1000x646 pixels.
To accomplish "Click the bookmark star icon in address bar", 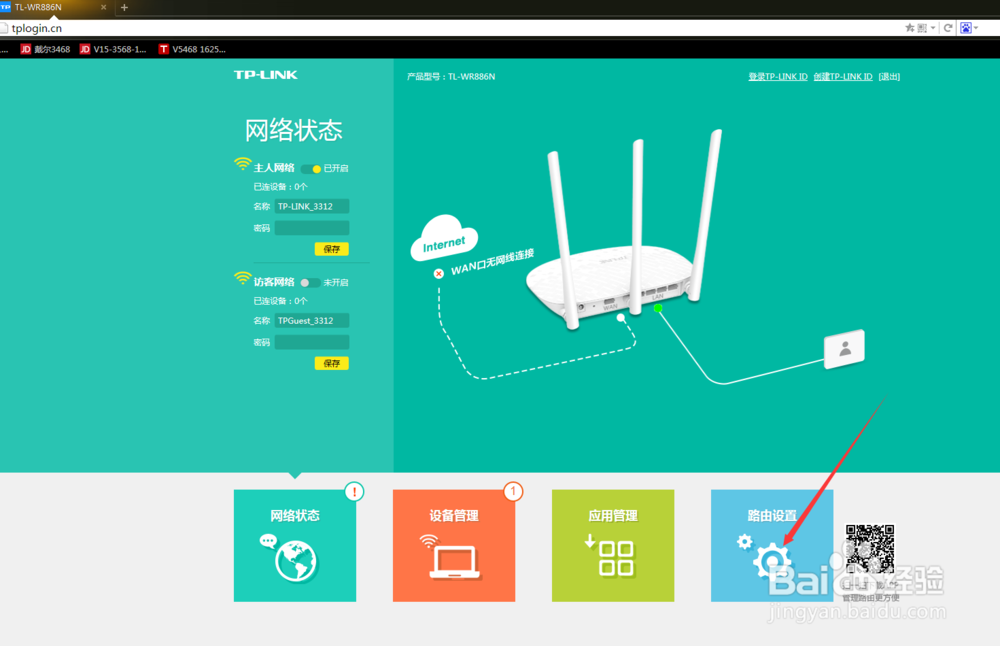I will (909, 27).
